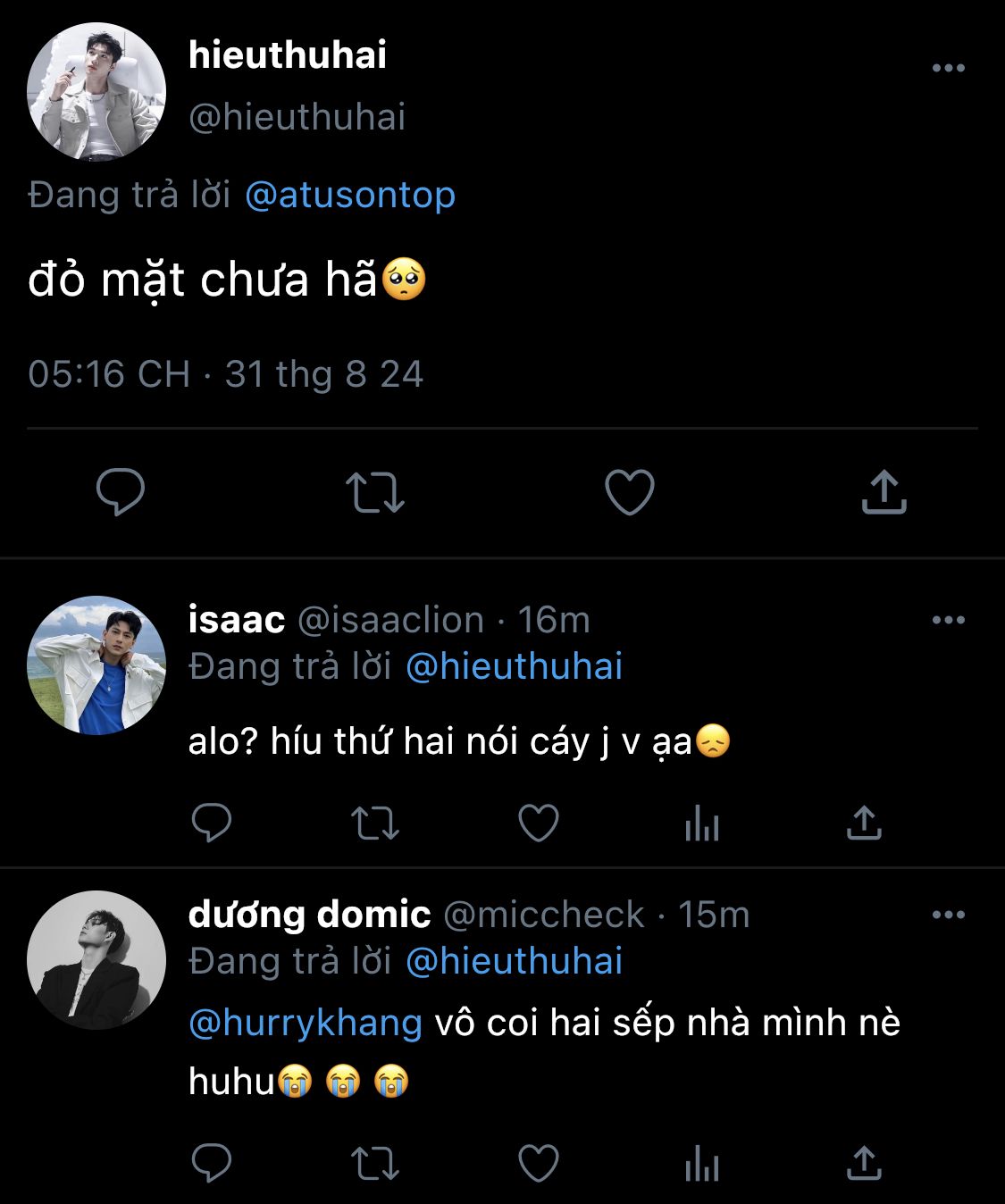Viewport: 1005px width, 1204px height.
Task: Share isaac's reply
Action: 864,824
